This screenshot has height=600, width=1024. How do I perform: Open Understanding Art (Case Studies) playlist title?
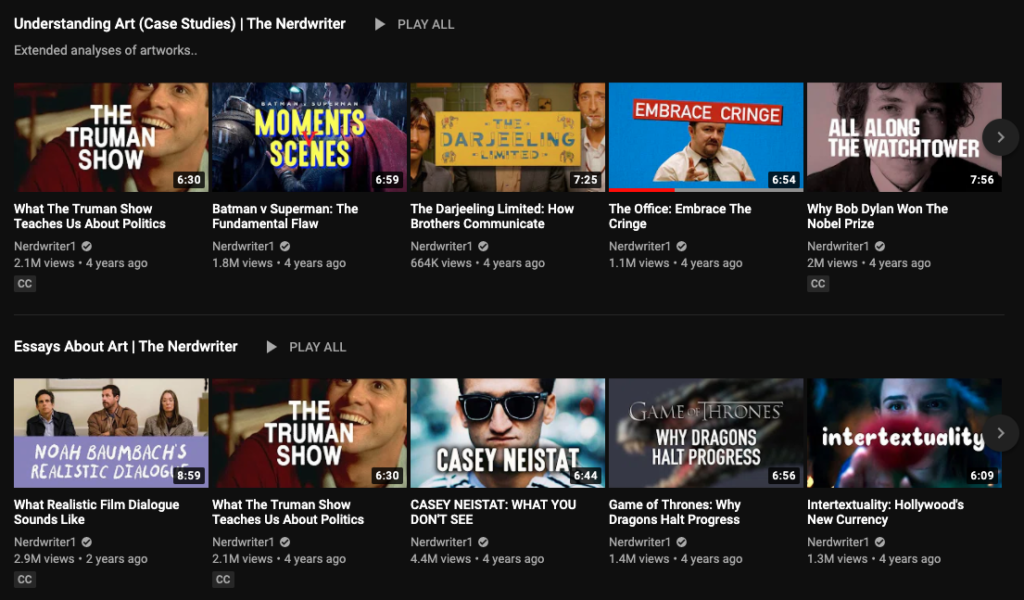coord(180,24)
